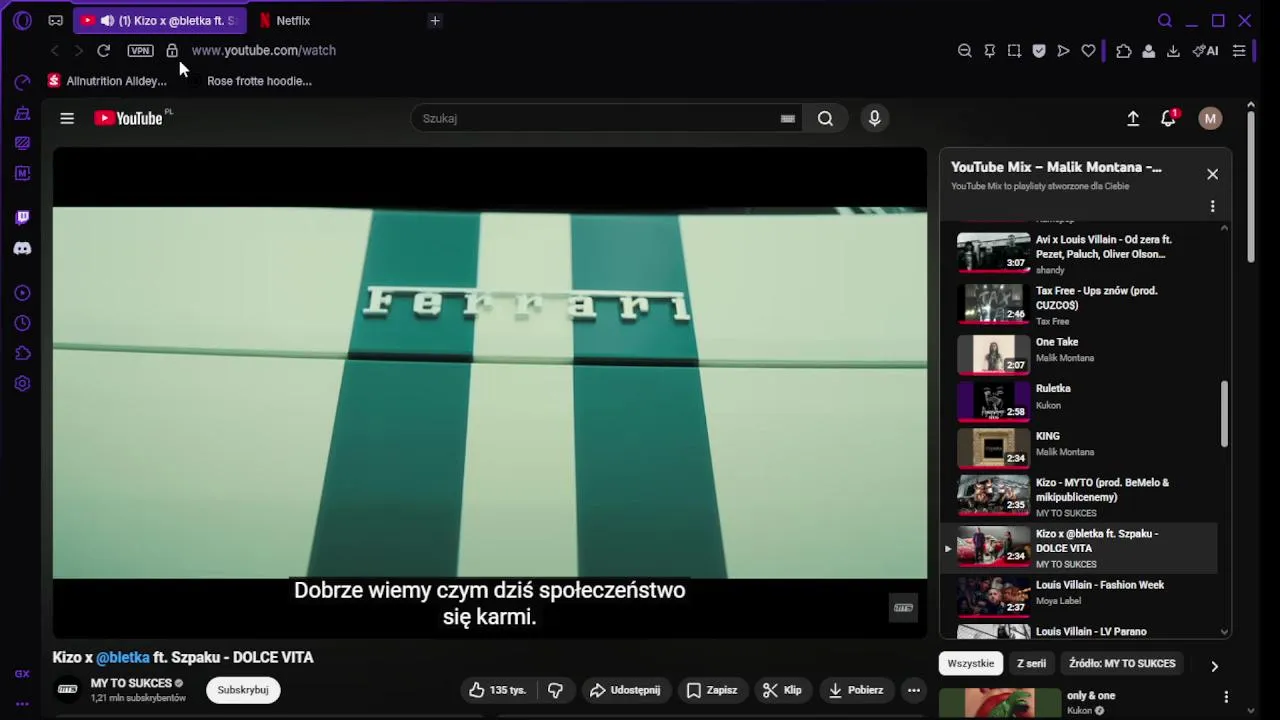Select the Wszystkie chip

(971, 663)
